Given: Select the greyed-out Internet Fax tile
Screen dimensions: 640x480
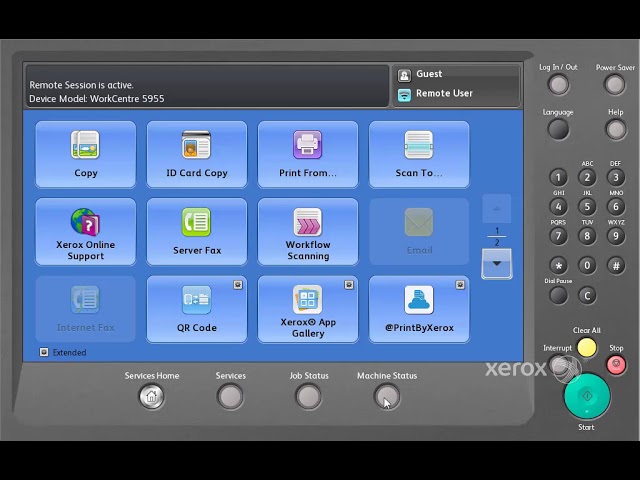Looking at the screenshot, I should click(x=86, y=309).
